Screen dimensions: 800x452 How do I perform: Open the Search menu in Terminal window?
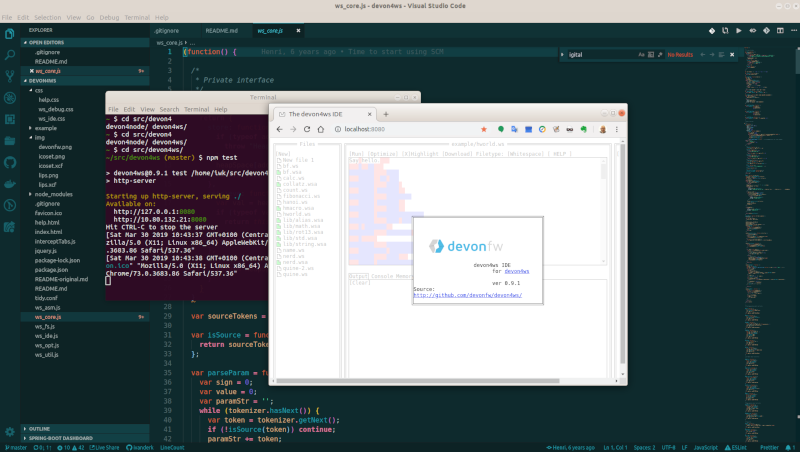coord(169,110)
